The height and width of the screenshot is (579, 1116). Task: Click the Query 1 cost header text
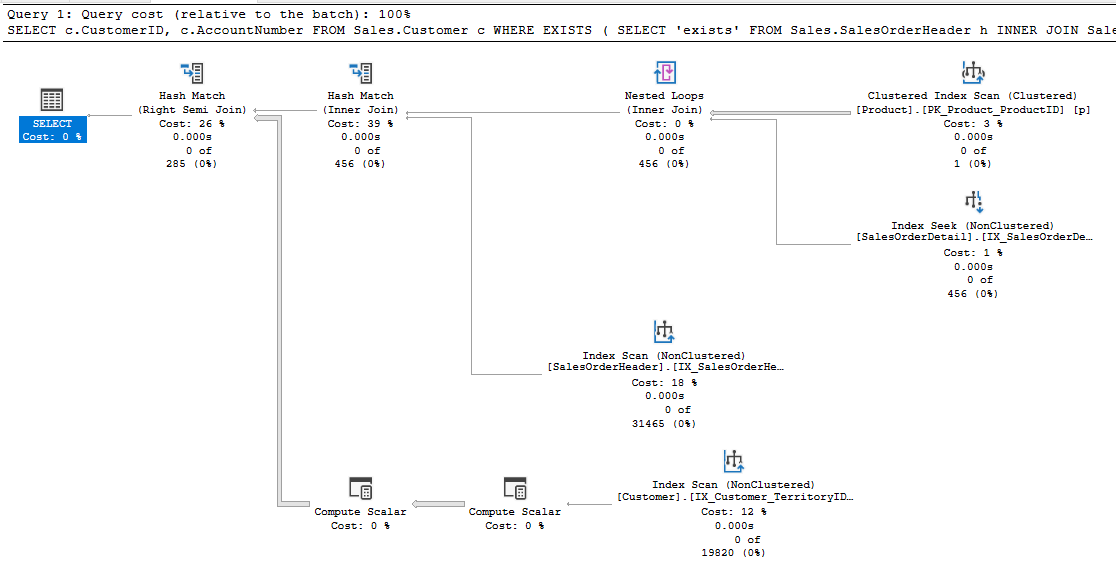208,15
